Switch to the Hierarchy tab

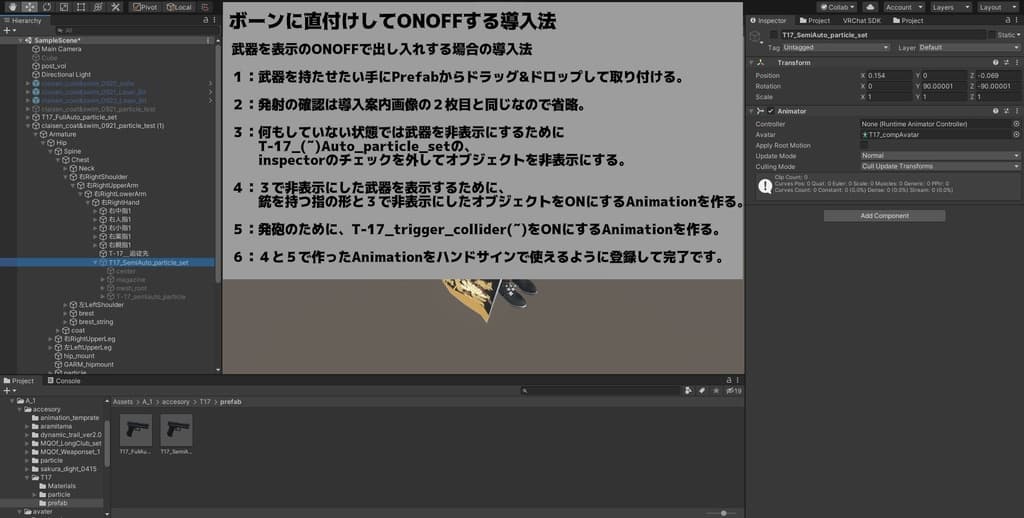coord(23,20)
